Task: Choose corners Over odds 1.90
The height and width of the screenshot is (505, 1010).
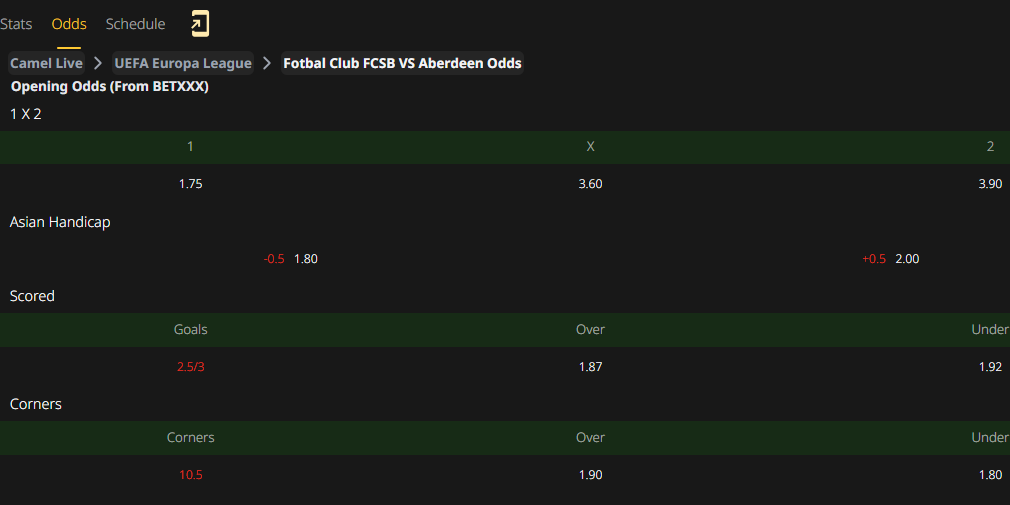Action: (591, 475)
